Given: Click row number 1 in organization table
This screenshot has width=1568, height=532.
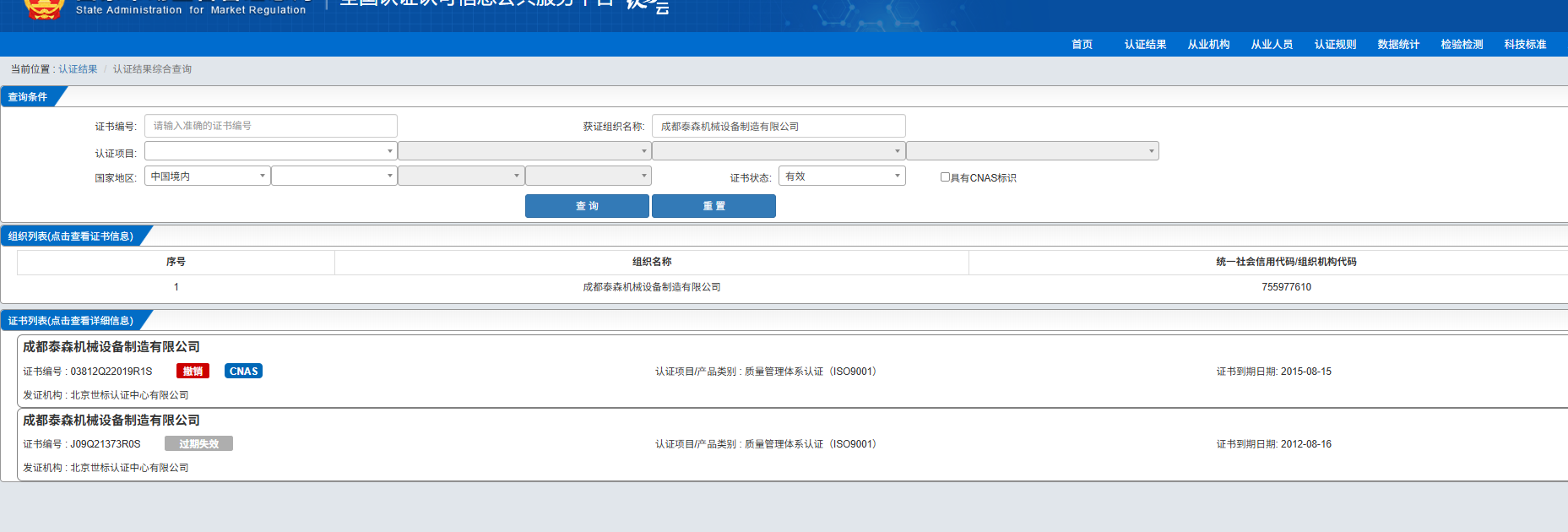Looking at the screenshot, I should coord(176,287).
